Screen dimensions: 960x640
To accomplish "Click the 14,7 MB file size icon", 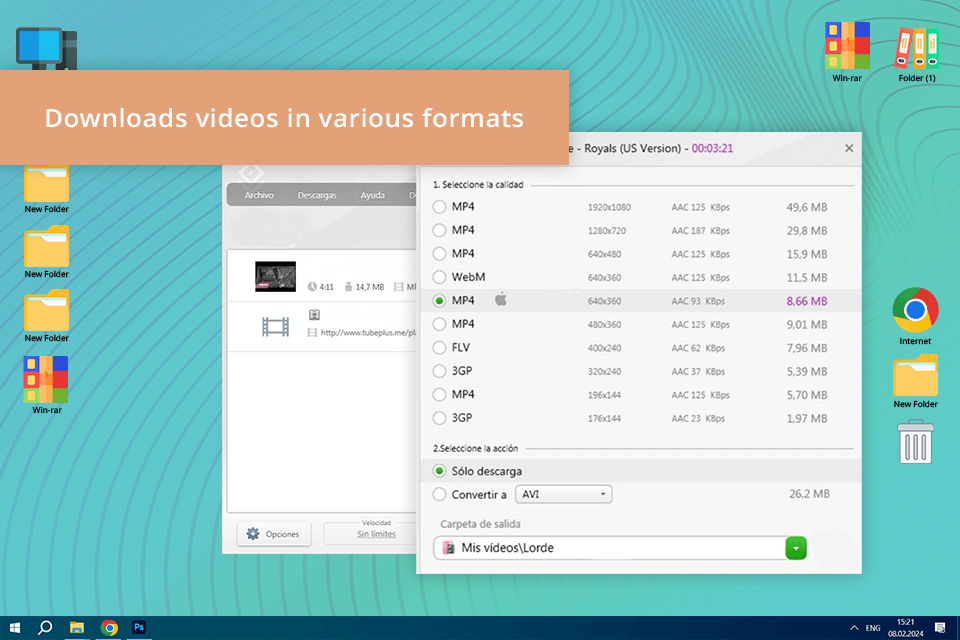I will point(348,287).
